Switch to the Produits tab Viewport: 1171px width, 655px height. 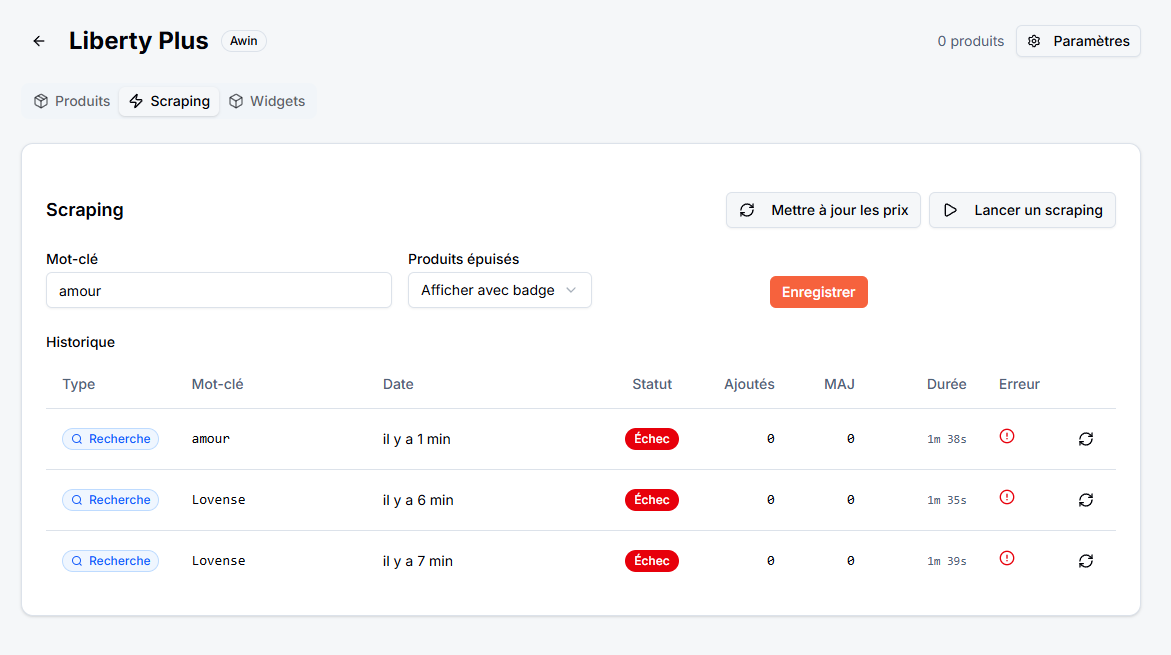[x=72, y=101]
